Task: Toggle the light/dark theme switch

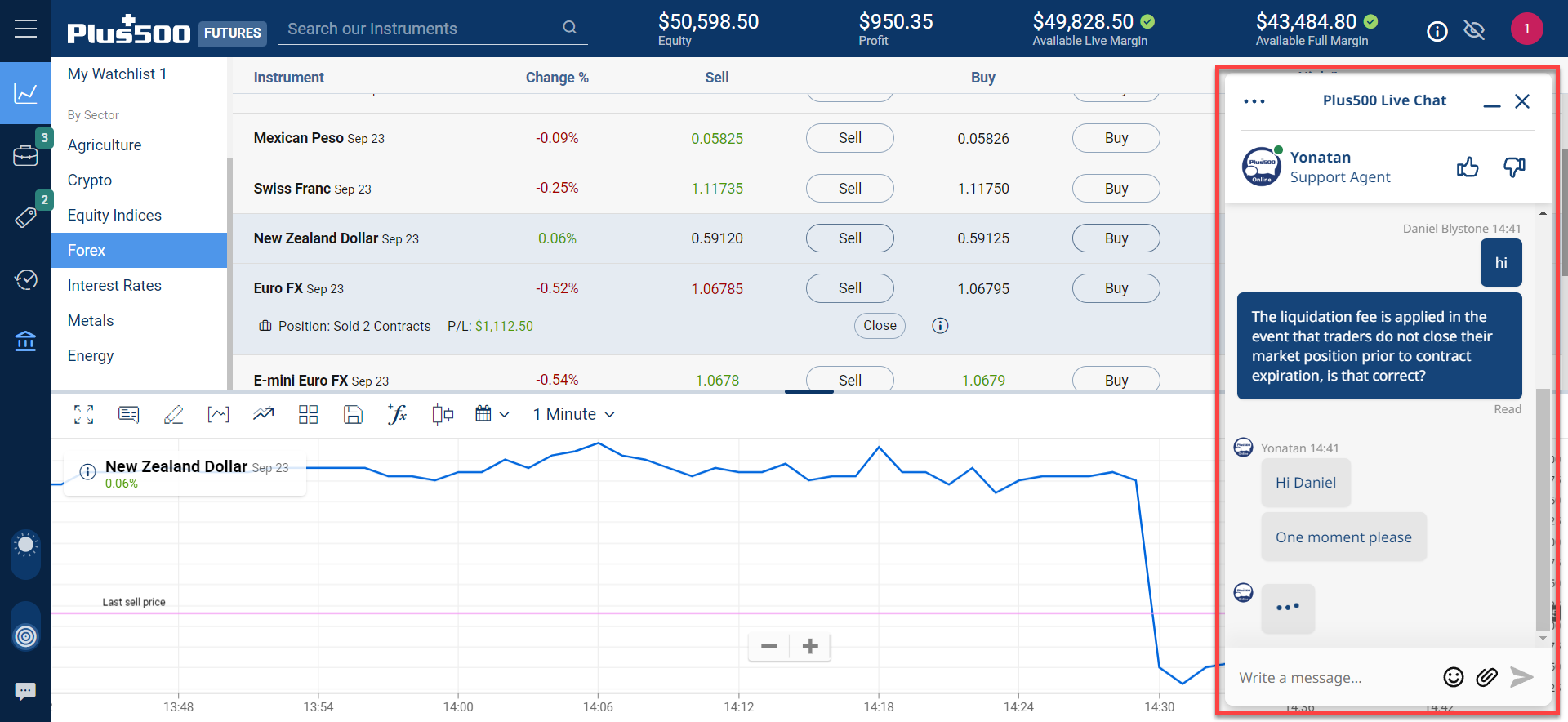Action: click(26, 546)
